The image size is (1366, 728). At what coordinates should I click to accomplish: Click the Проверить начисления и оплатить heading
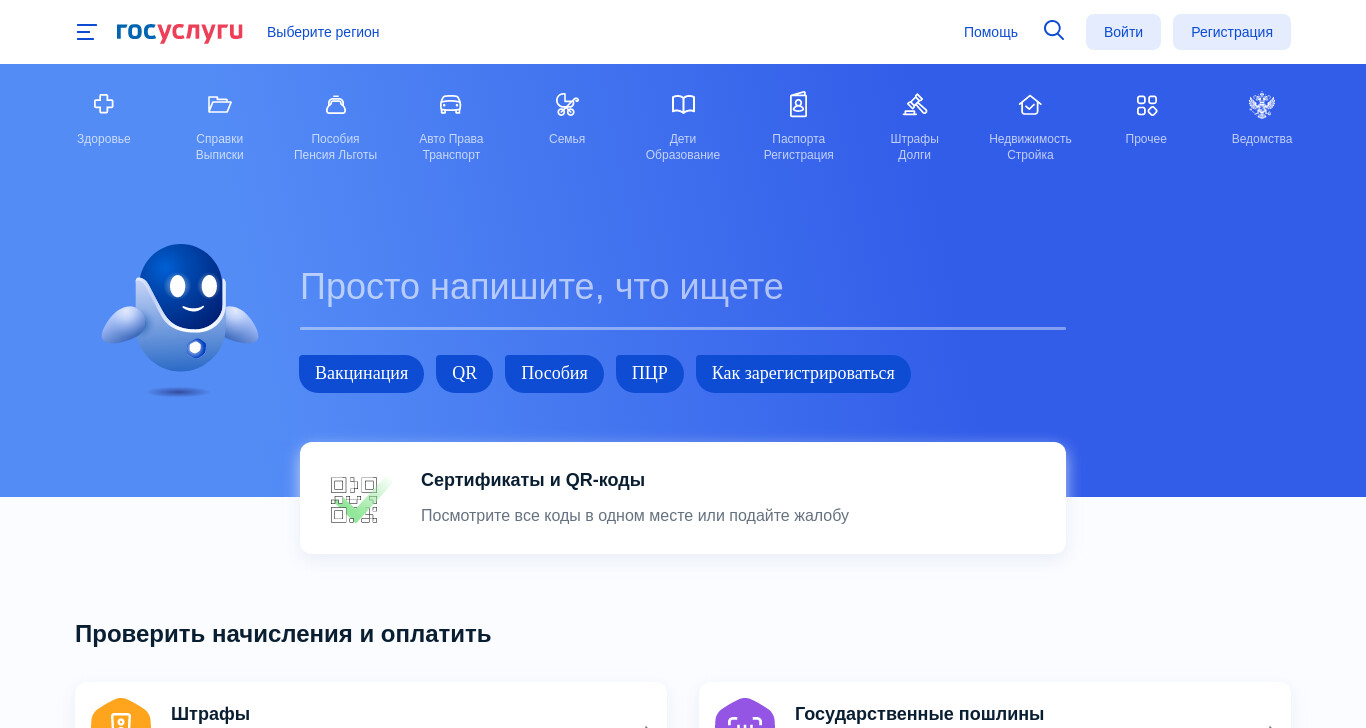coord(283,634)
